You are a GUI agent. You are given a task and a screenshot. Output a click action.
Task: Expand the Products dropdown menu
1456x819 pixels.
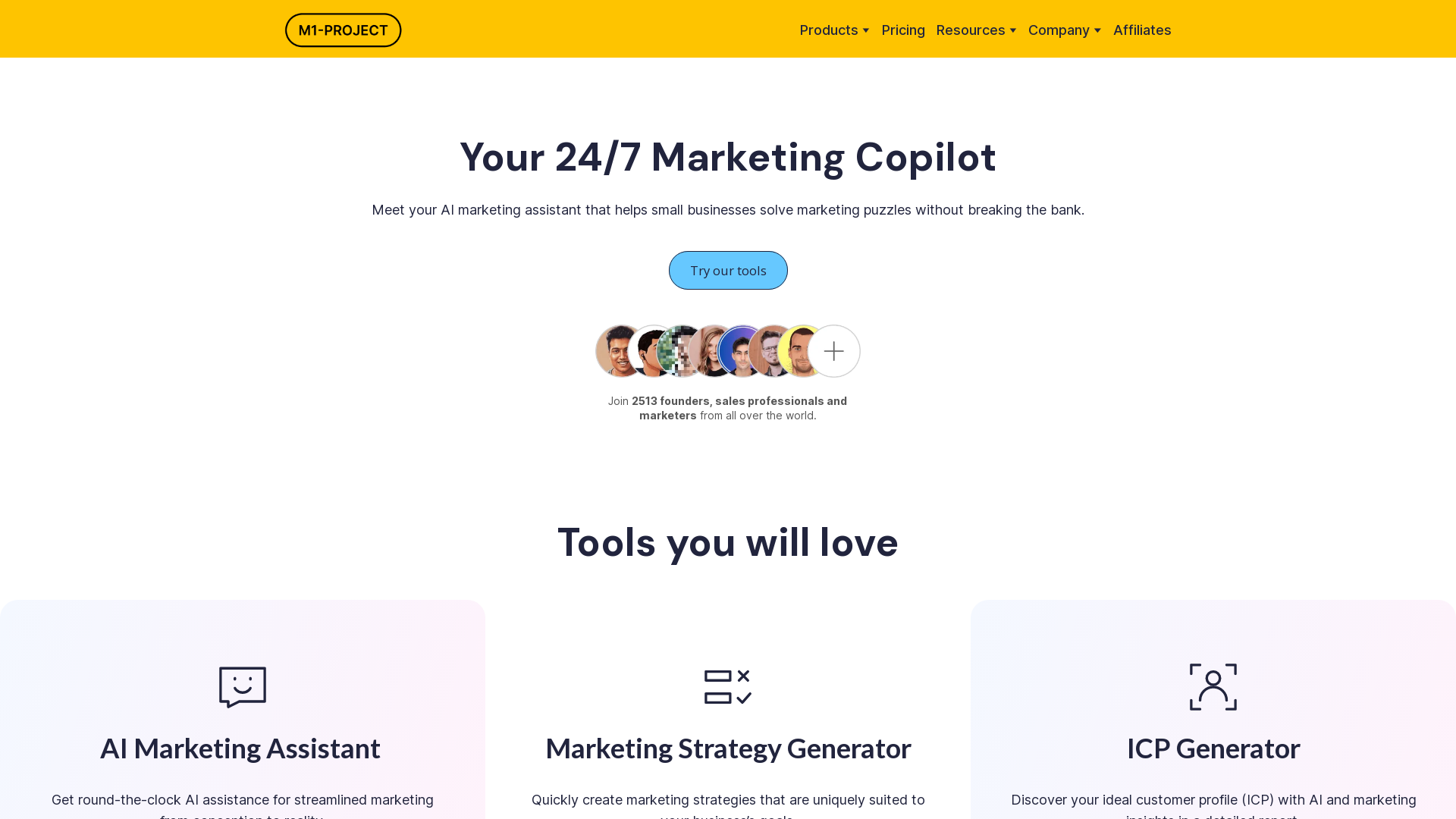point(834,30)
